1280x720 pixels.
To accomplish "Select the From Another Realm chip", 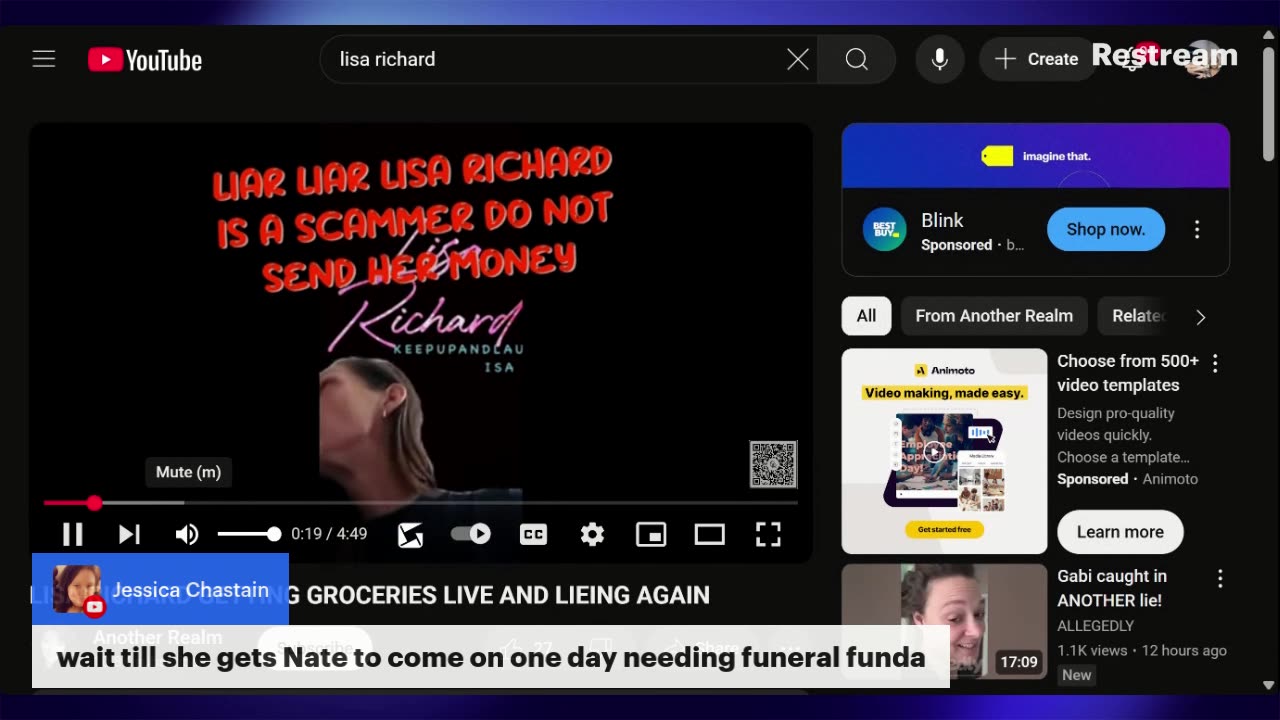I will (994, 316).
